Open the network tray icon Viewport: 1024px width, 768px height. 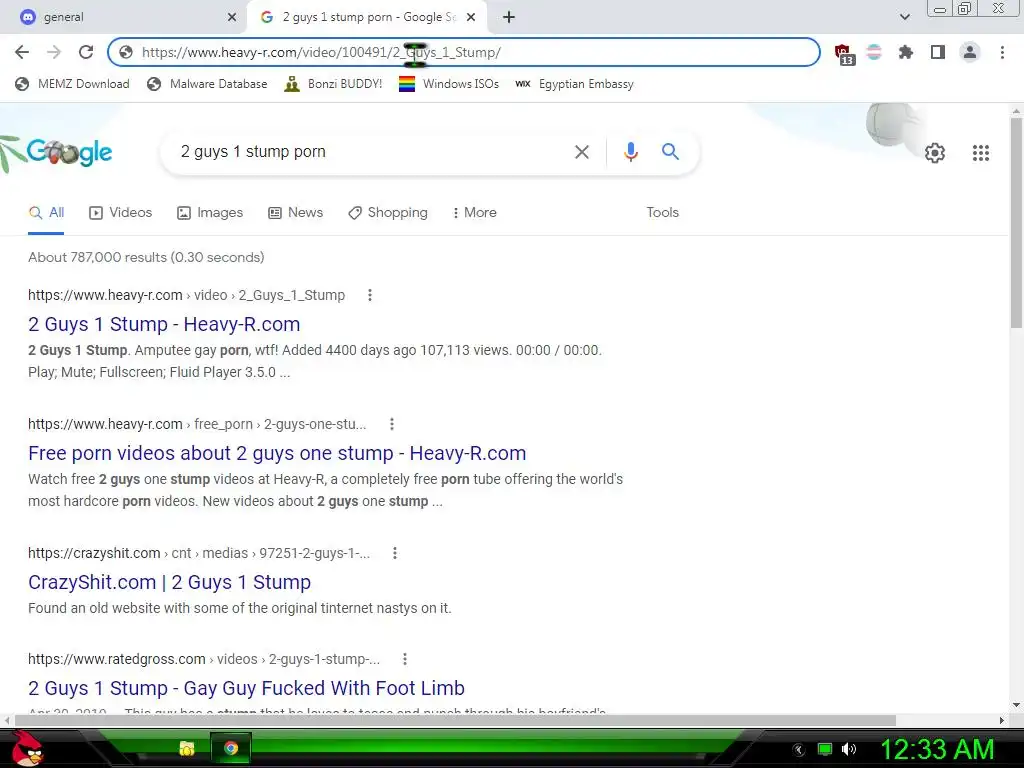click(x=825, y=749)
